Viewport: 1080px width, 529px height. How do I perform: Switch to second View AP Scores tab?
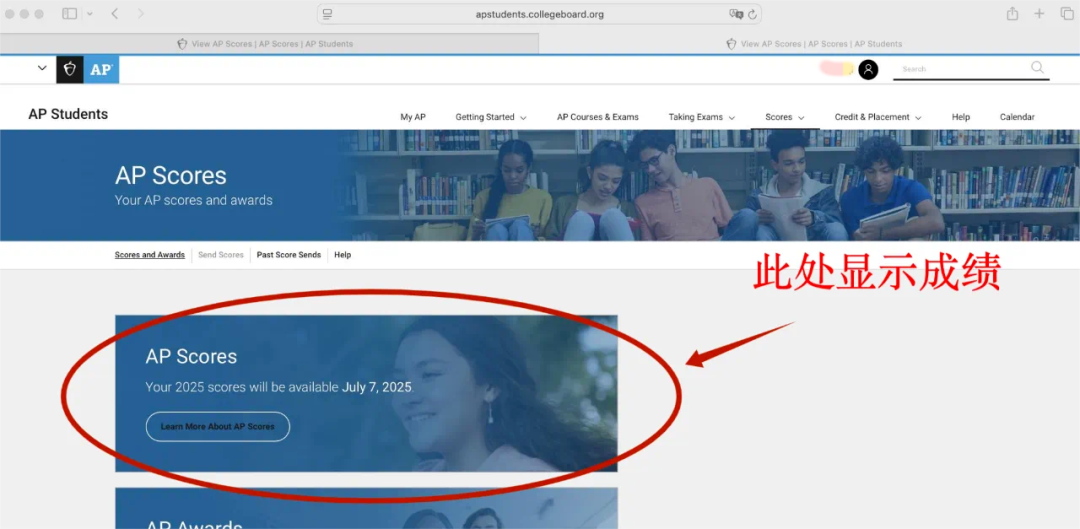[x=809, y=43]
